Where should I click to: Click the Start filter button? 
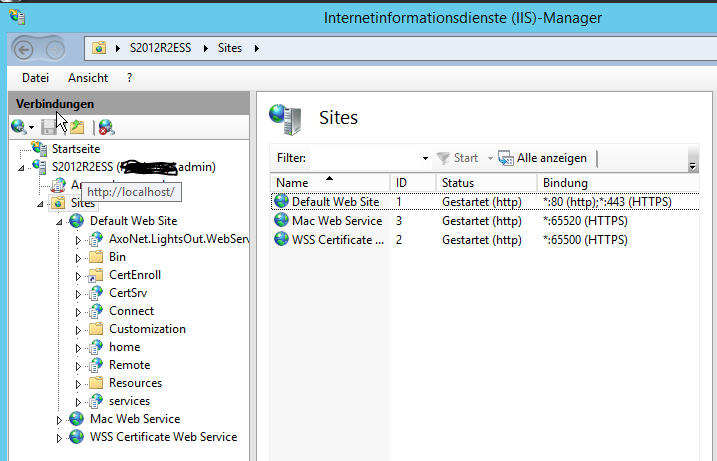pos(457,158)
